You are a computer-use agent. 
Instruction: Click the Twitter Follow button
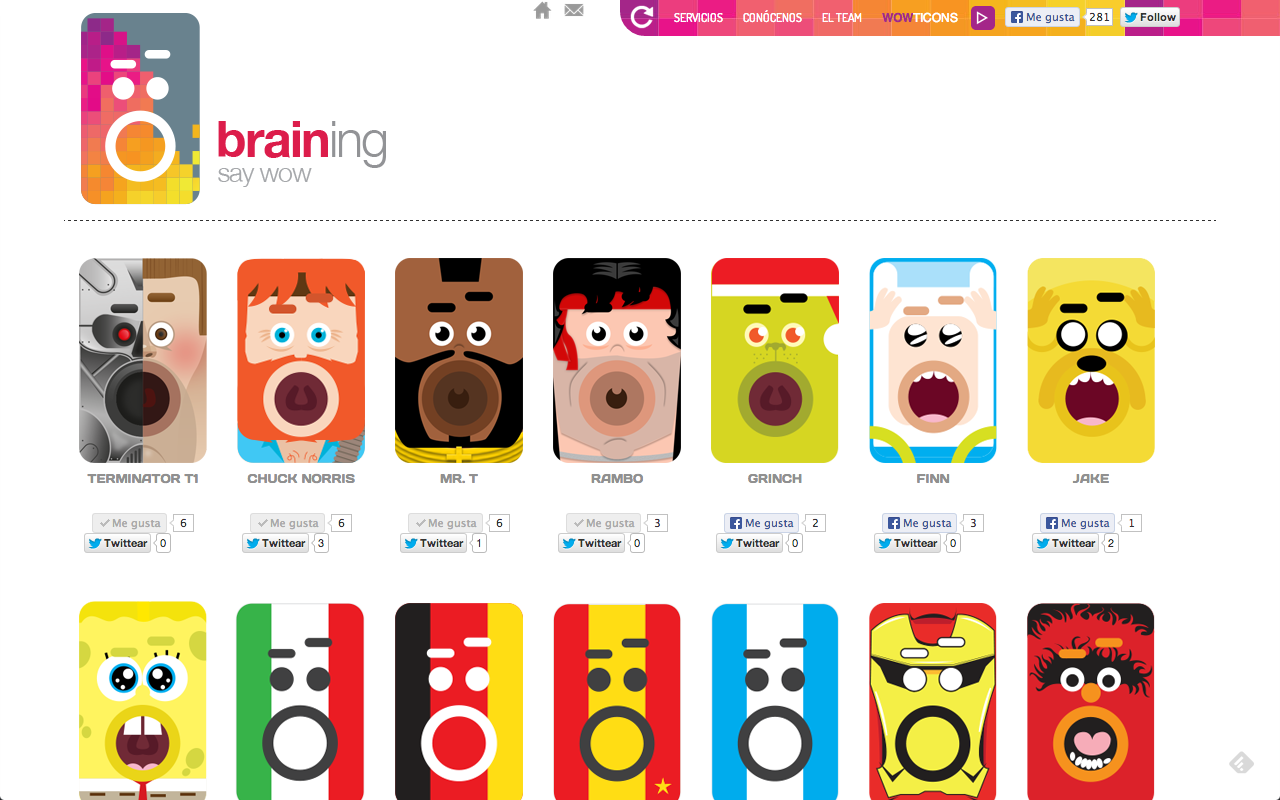[x=1150, y=17]
